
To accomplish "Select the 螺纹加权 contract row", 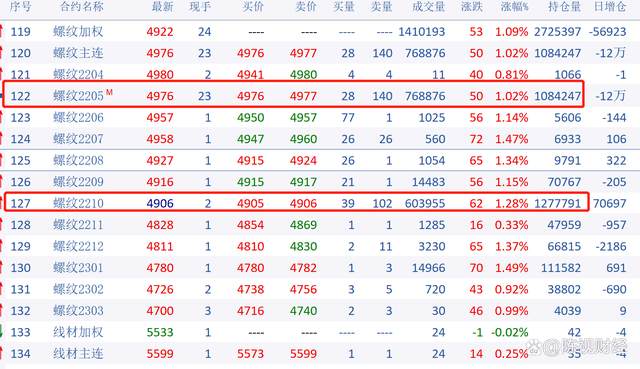I will tap(320, 31).
